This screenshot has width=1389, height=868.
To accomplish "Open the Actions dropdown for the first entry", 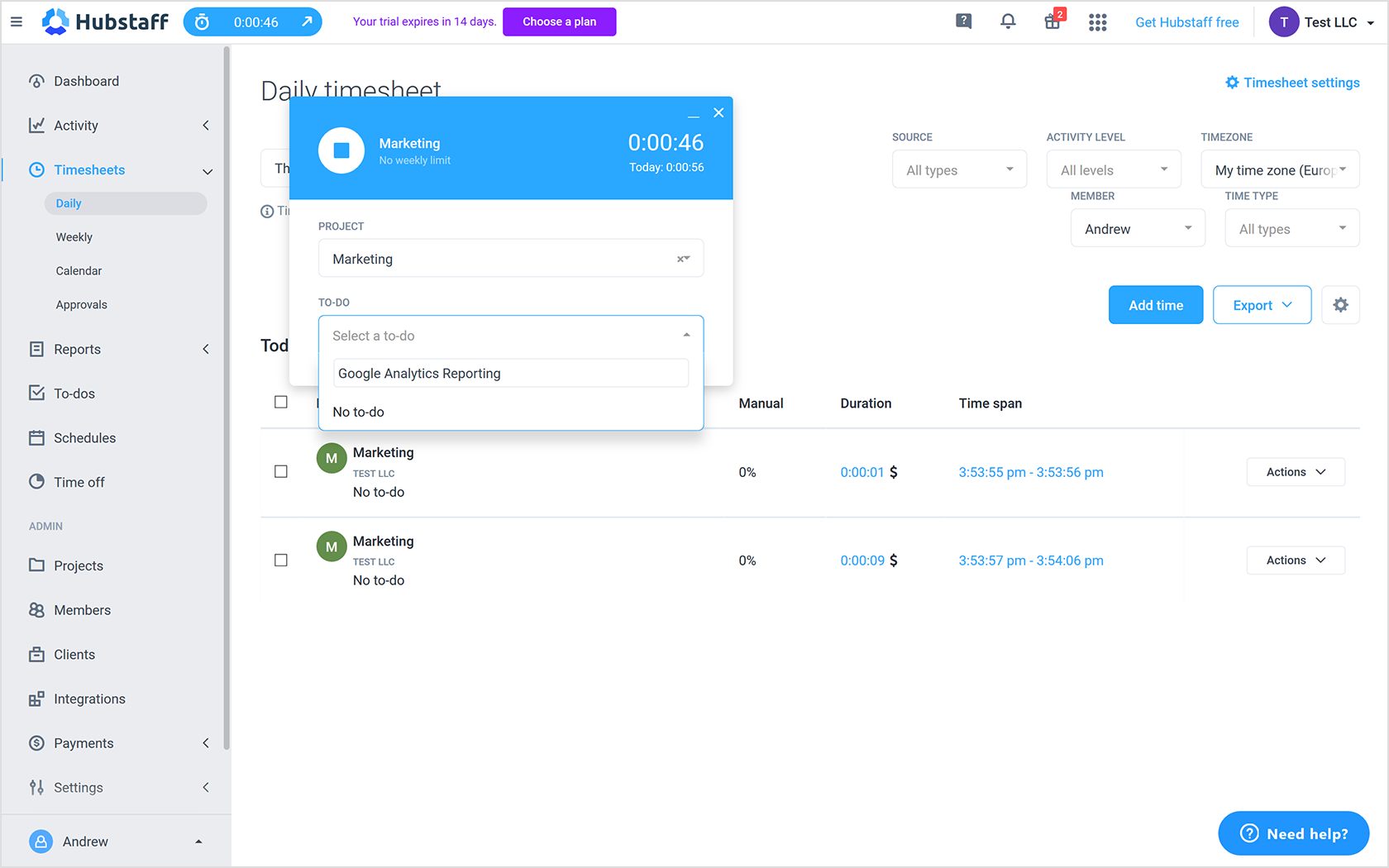I will click(1295, 471).
